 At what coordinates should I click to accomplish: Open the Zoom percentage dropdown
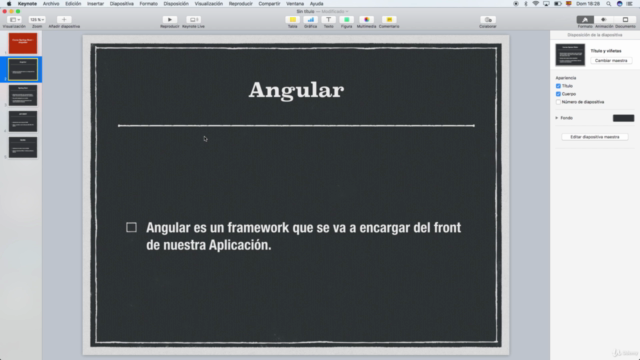pyautogui.click(x=37, y=20)
